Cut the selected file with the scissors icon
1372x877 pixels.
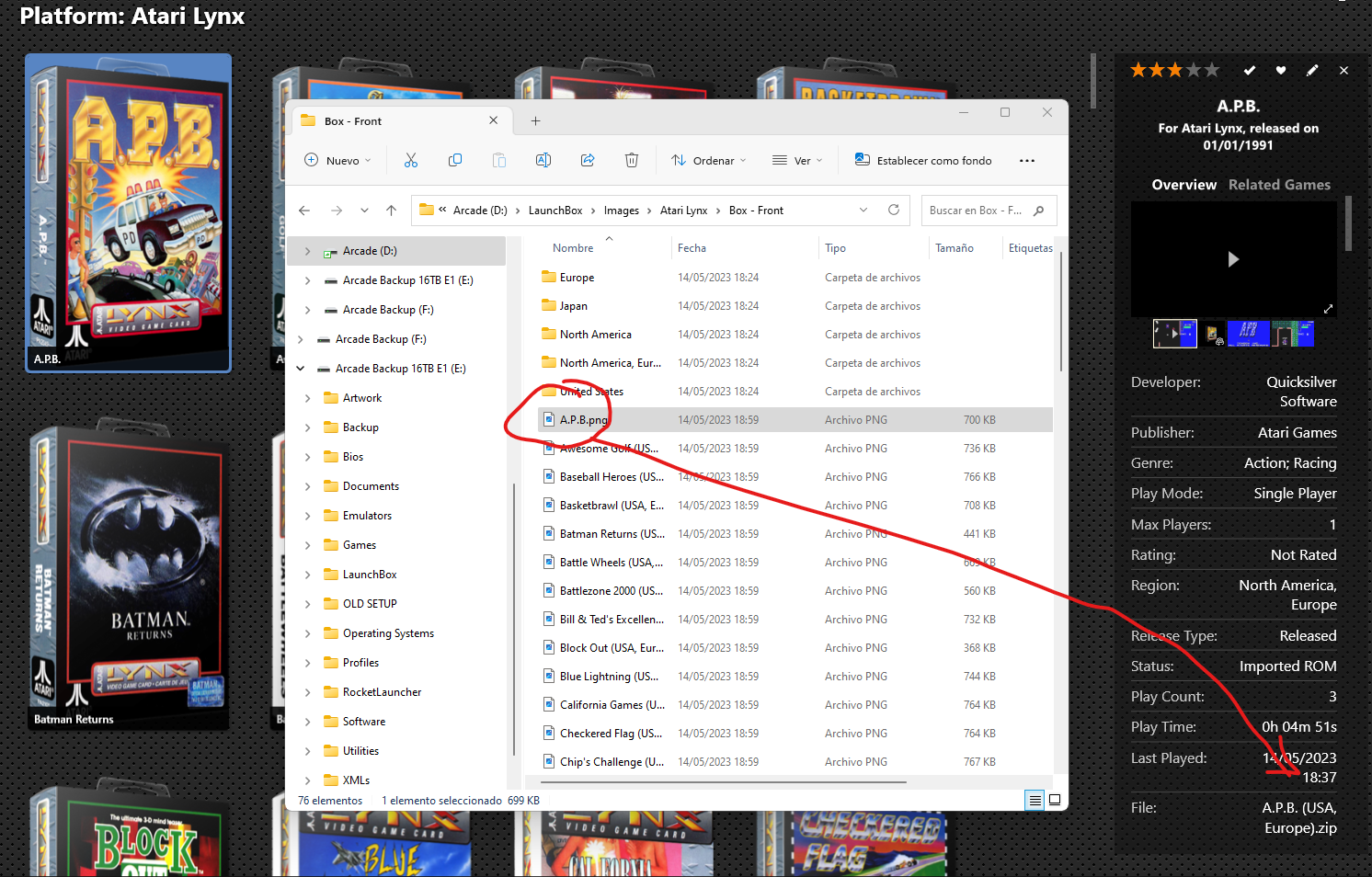(x=411, y=160)
